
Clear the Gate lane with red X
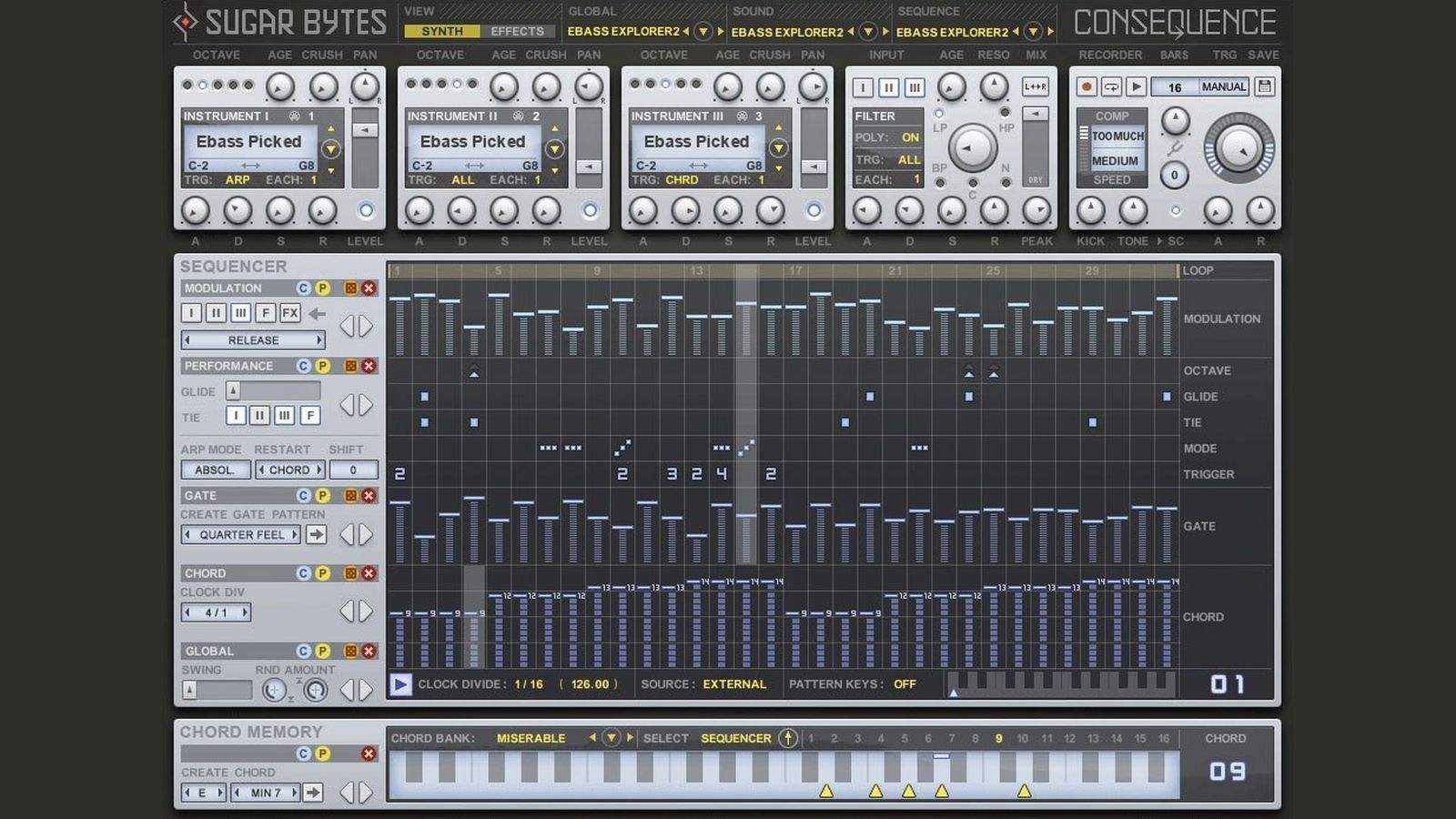[369, 496]
